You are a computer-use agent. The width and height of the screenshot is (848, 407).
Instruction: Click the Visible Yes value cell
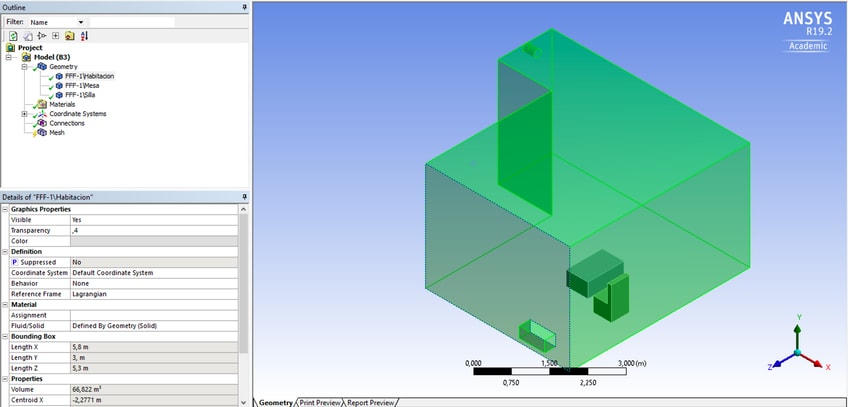click(x=154, y=220)
